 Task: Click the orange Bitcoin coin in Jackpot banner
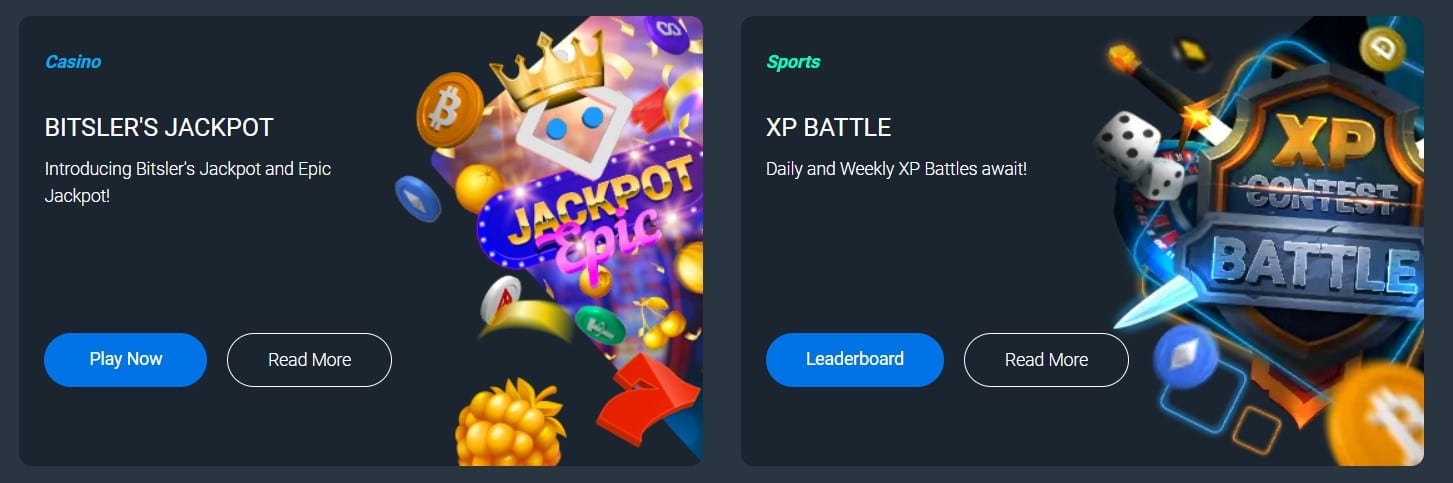click(x=449, y=110)
